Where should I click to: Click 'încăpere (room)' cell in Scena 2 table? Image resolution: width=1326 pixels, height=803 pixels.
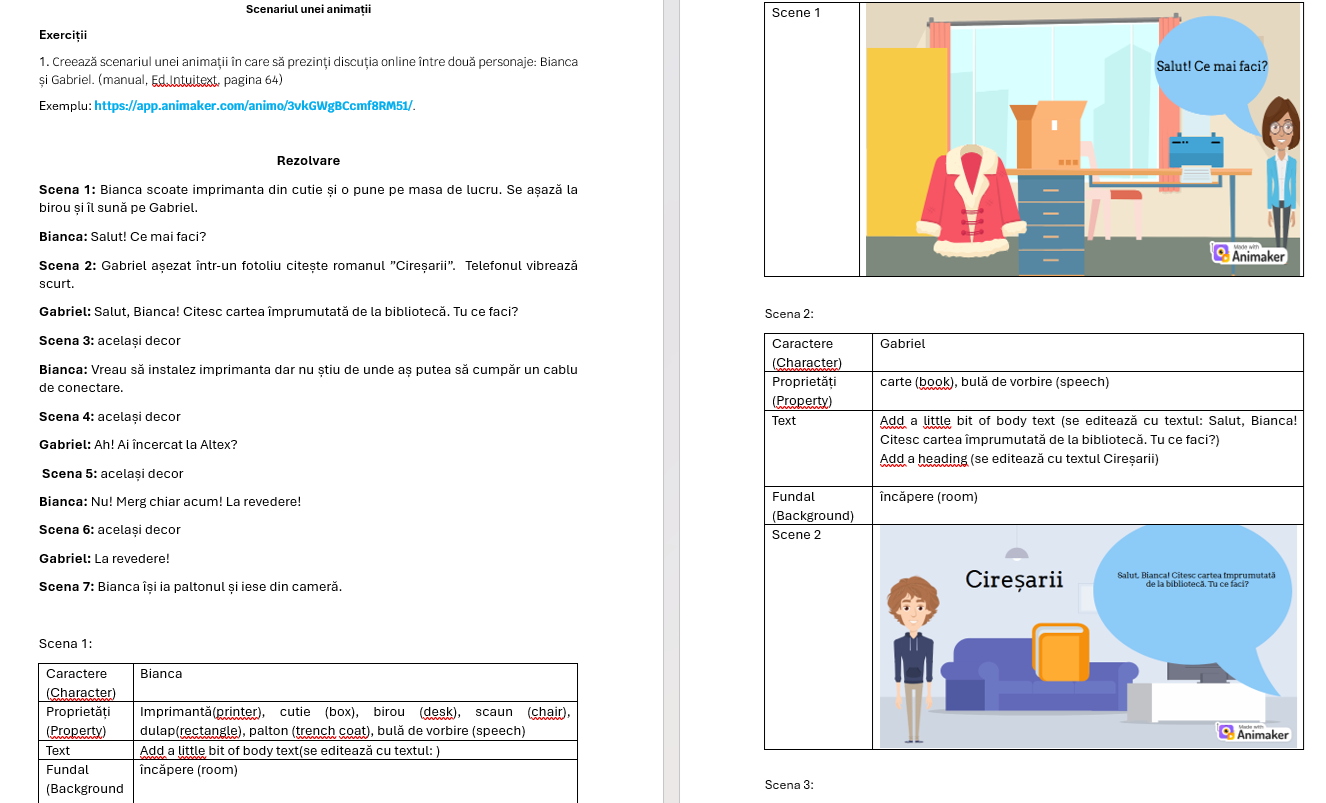tap(1087, 506)
